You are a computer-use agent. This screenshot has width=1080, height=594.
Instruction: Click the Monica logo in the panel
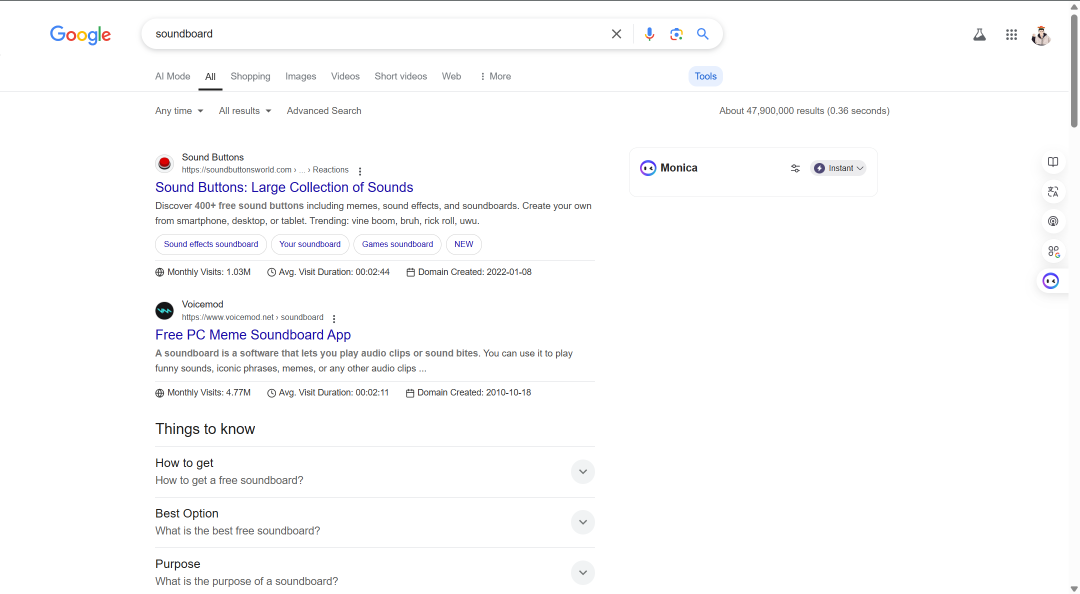[x=648, y=168]
